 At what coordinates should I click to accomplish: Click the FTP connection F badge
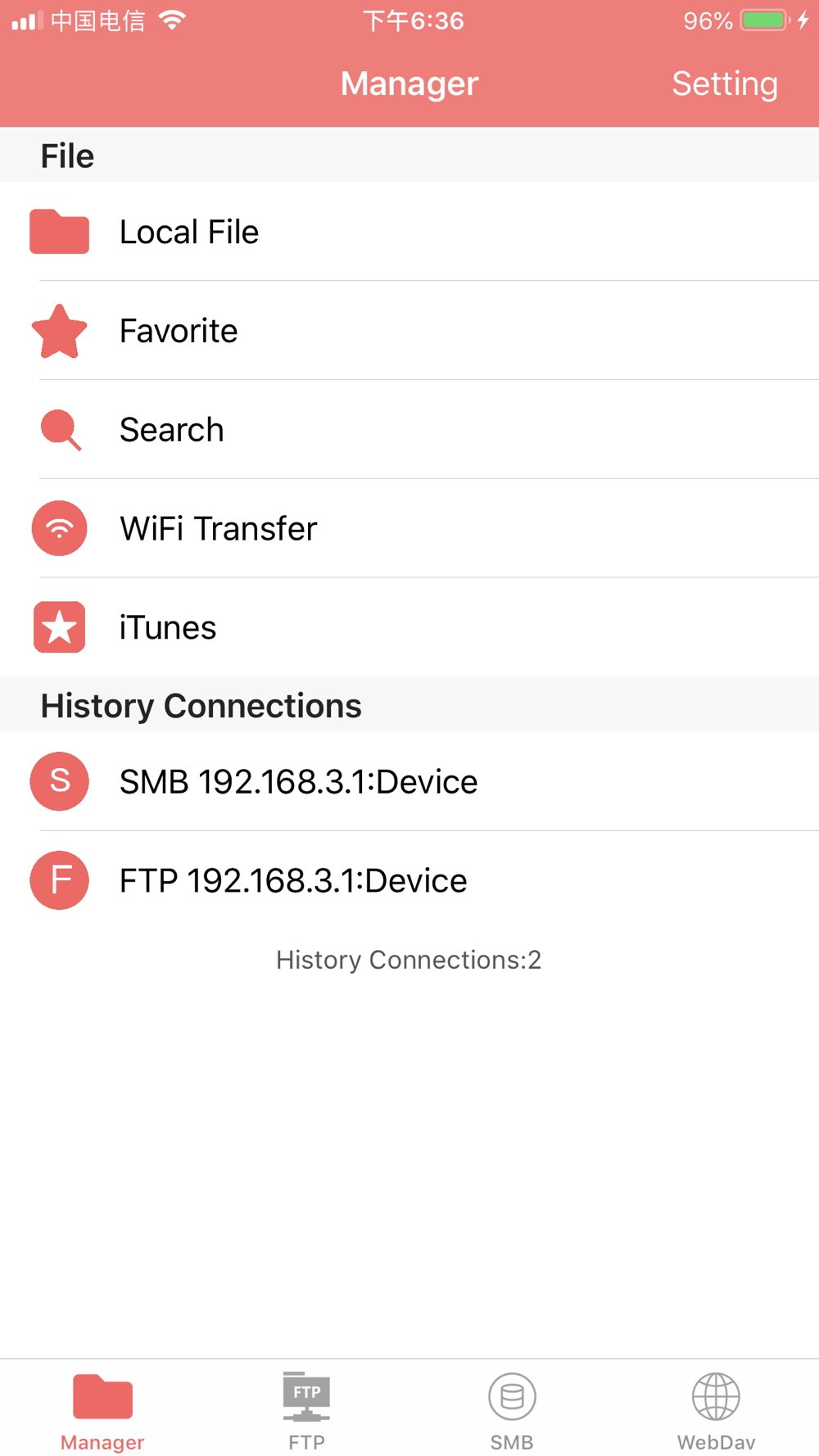pos(59,880)
